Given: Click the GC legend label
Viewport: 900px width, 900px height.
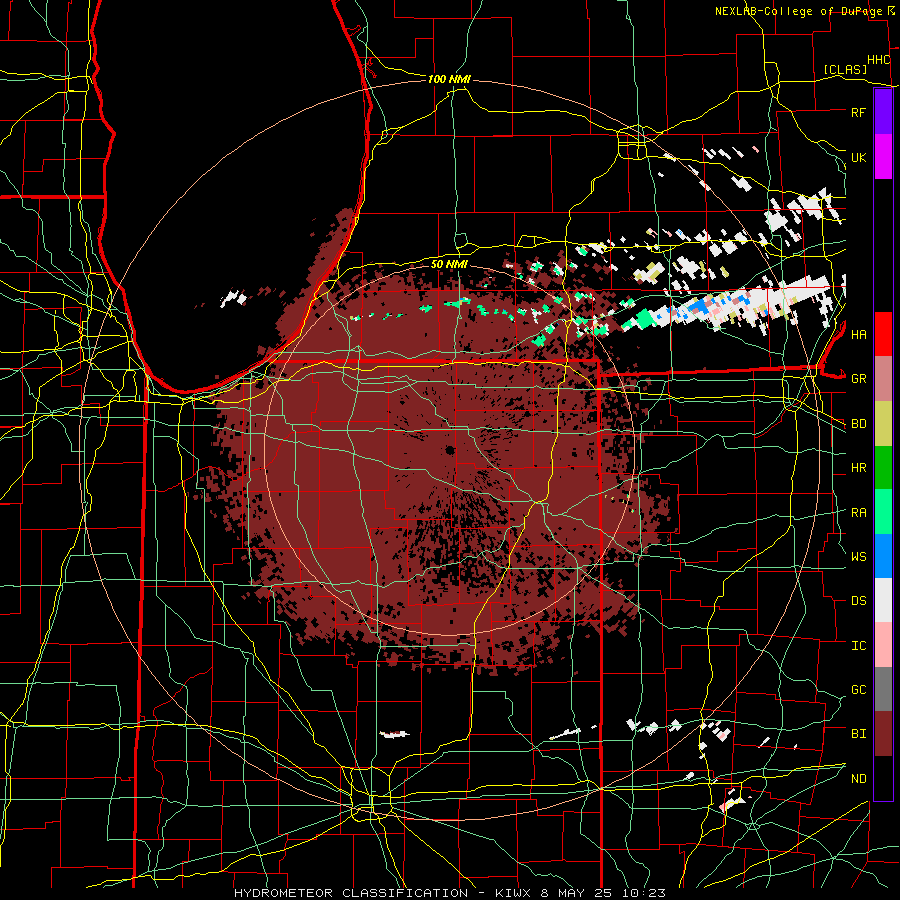Looking at the screenshot, I should (x=858, y=689).
